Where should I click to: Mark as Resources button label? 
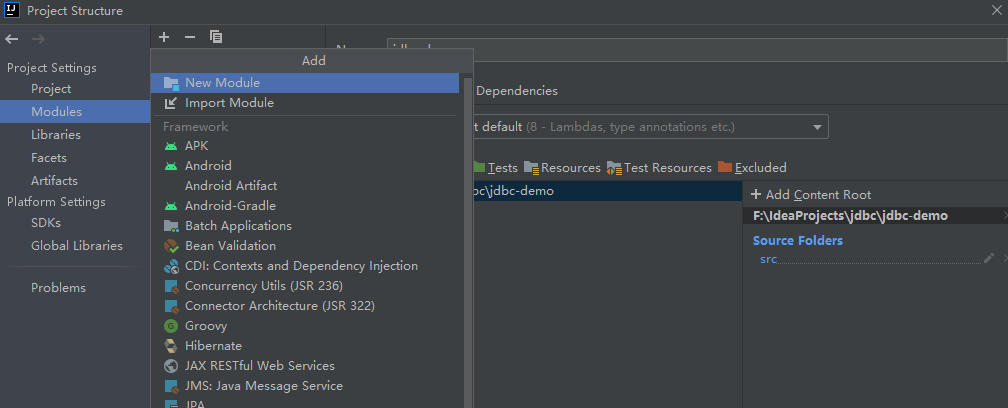tap(571, 168)
